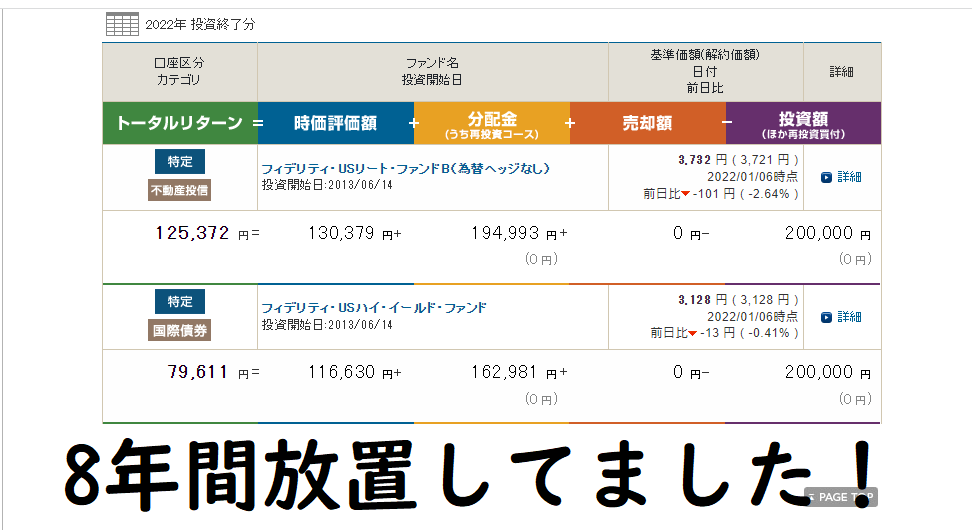The image size is (972, 530).
Task: Select total return value 79,611 円
Action: 208,373
